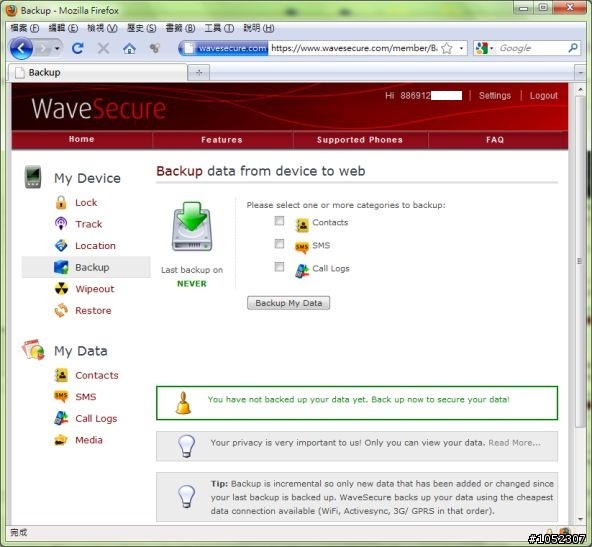Viewport: 592px width, 547px height.
Task: Click the Track antenna icon
Action: (x=61, y=223)
